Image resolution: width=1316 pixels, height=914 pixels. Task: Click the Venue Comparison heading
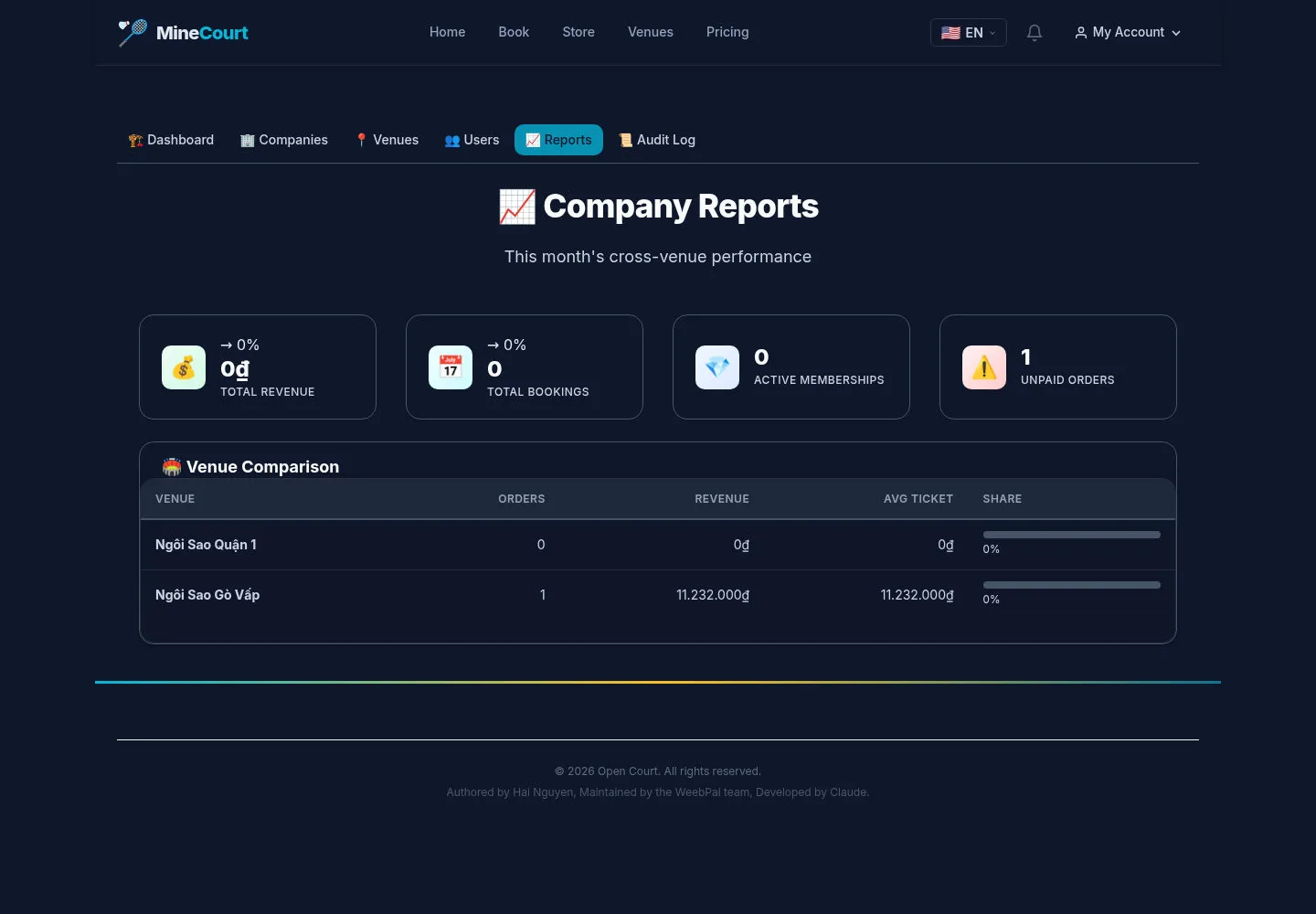point(262,467)
